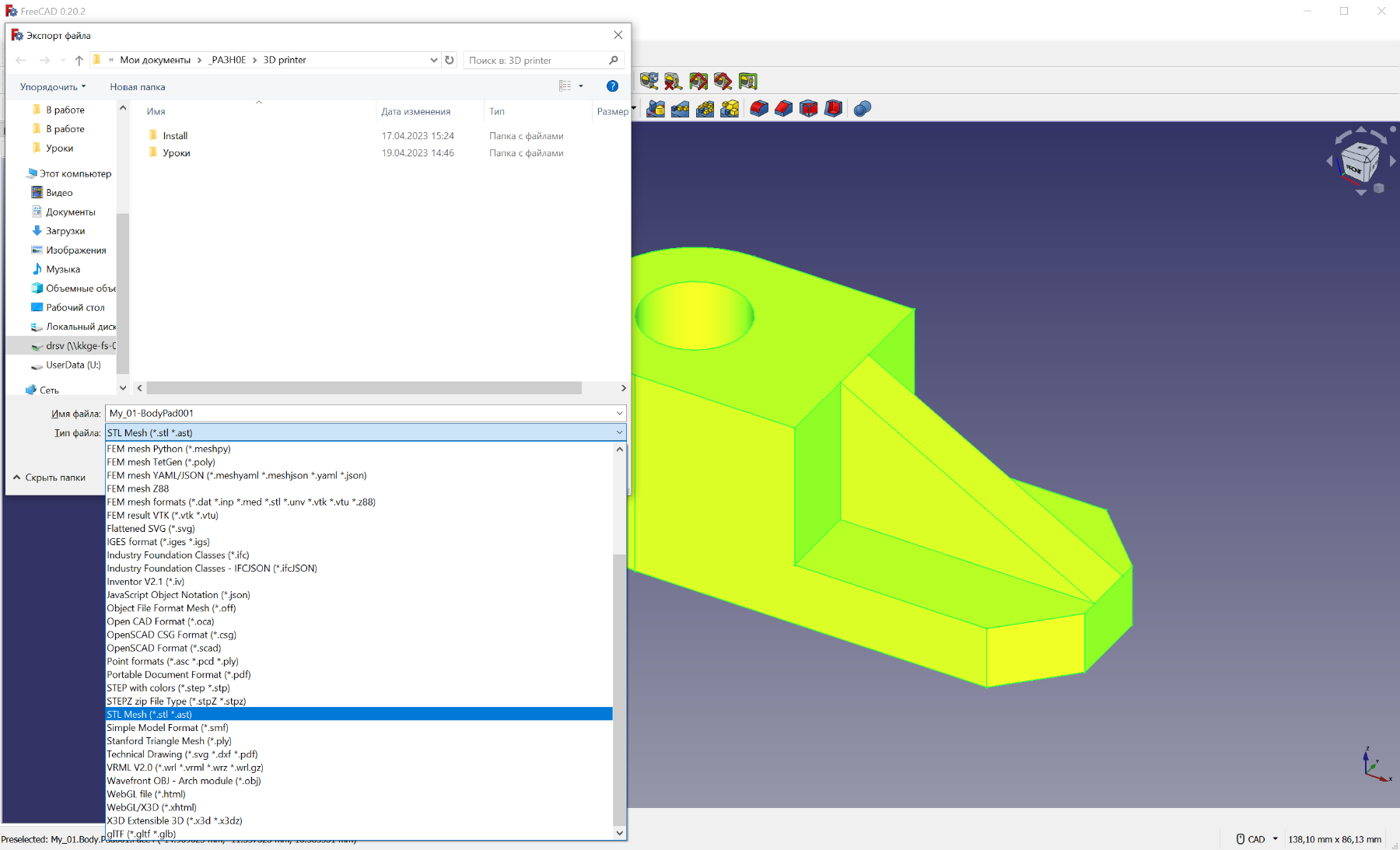Screen dimensions: 1400x850
Task: Select the Chamfer tool icon
Action: pos(784,109)
